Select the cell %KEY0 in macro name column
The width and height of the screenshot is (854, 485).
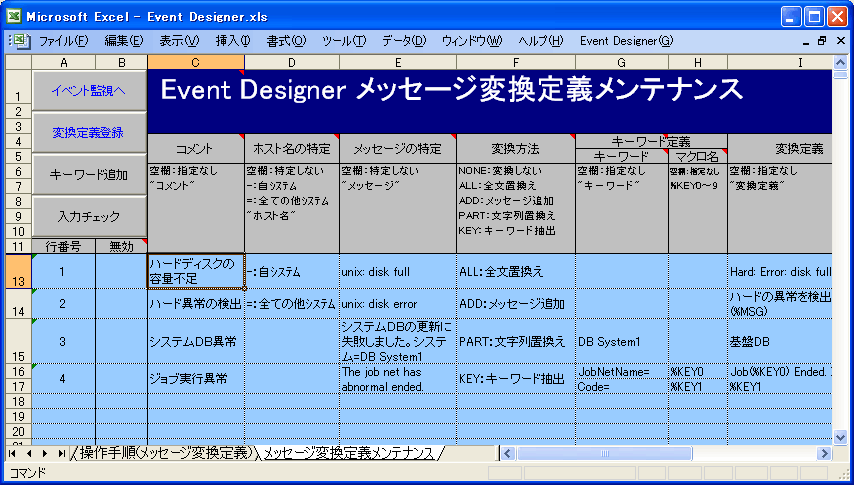[x=698, y=372]
